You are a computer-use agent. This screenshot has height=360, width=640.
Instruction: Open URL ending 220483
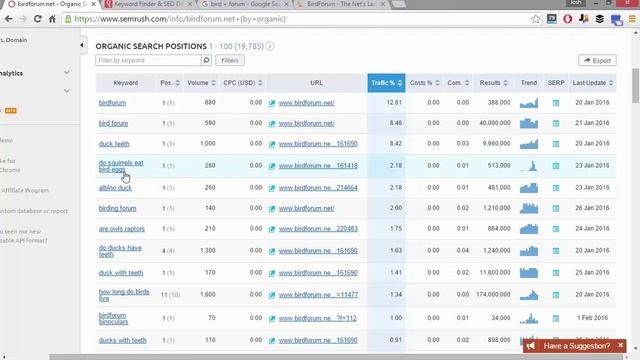[318, 229]
